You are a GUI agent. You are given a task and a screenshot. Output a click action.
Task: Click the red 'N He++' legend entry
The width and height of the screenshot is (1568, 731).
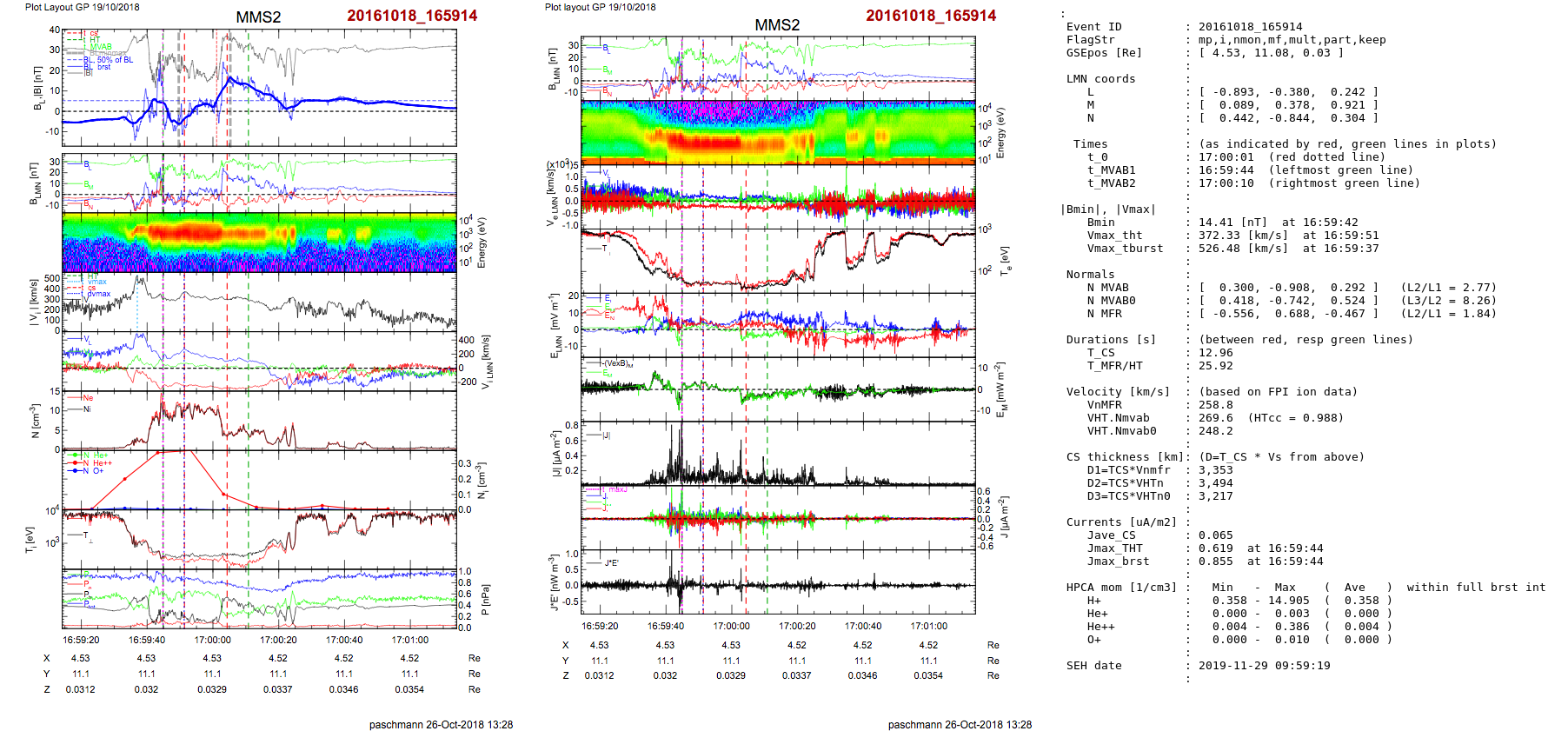point(102,463)
